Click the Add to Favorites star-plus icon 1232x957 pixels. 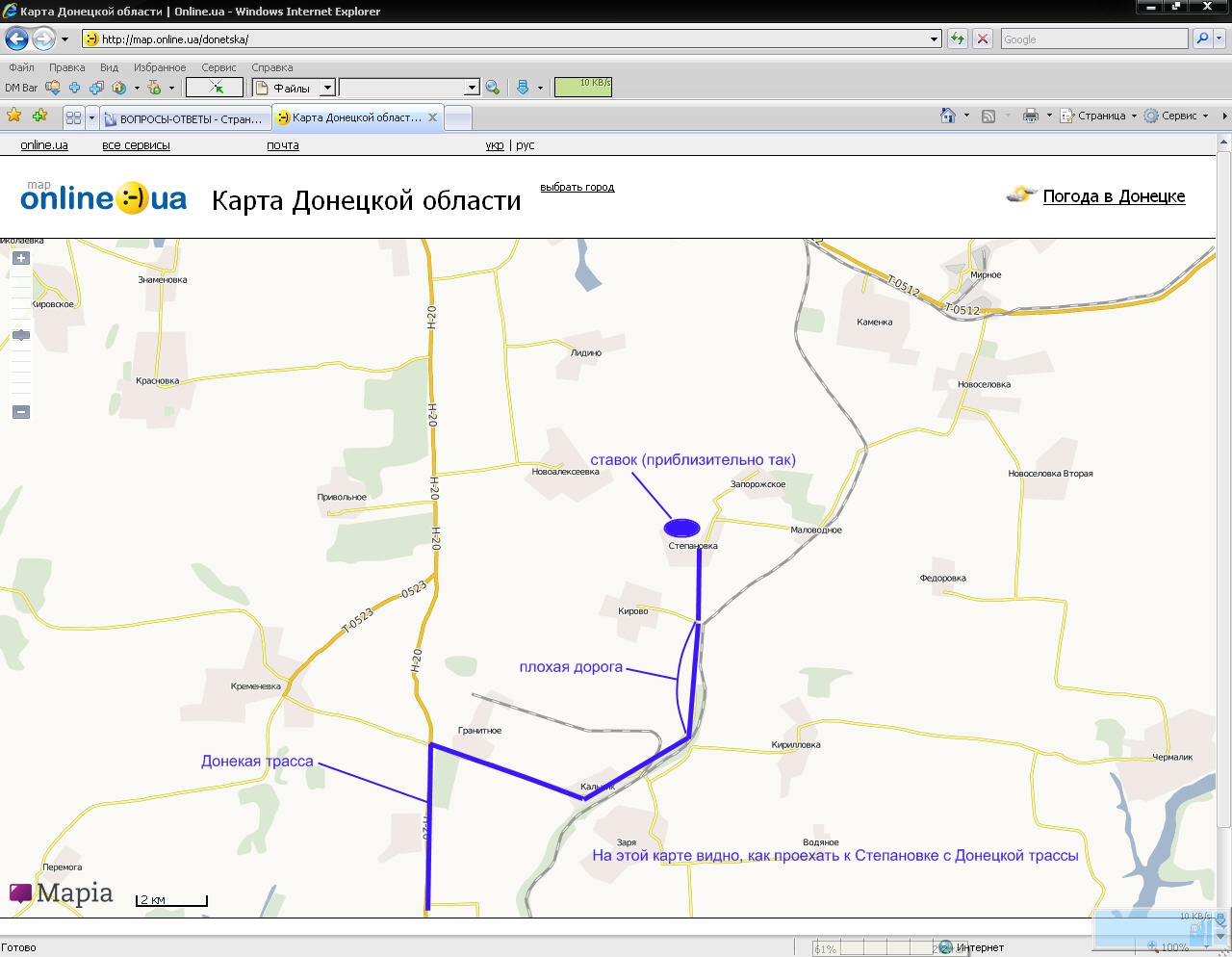(x=39, y=116)
